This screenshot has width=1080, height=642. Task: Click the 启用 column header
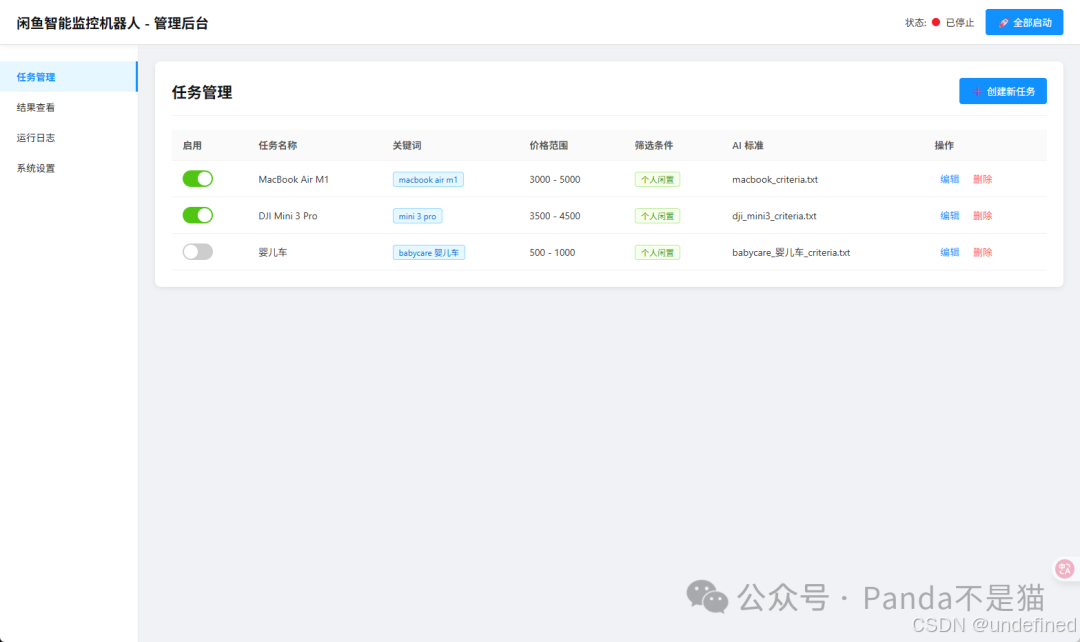192,145
